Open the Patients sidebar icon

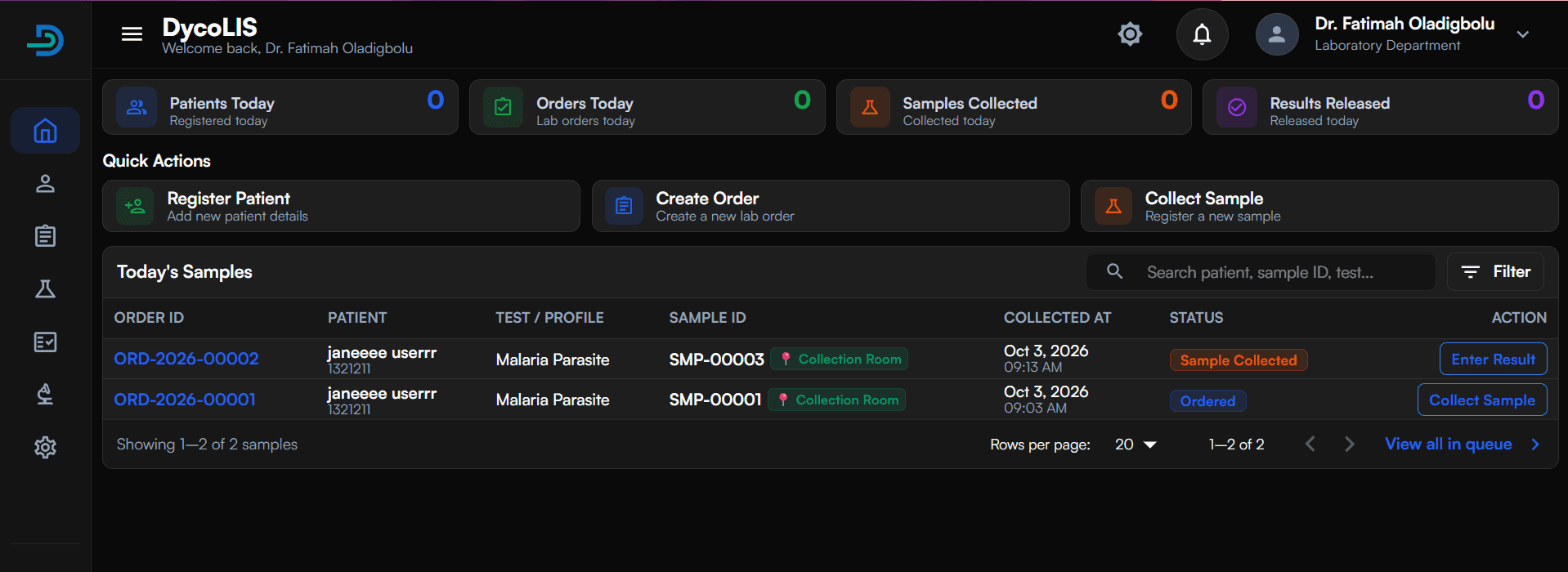(x=45, y=183)
